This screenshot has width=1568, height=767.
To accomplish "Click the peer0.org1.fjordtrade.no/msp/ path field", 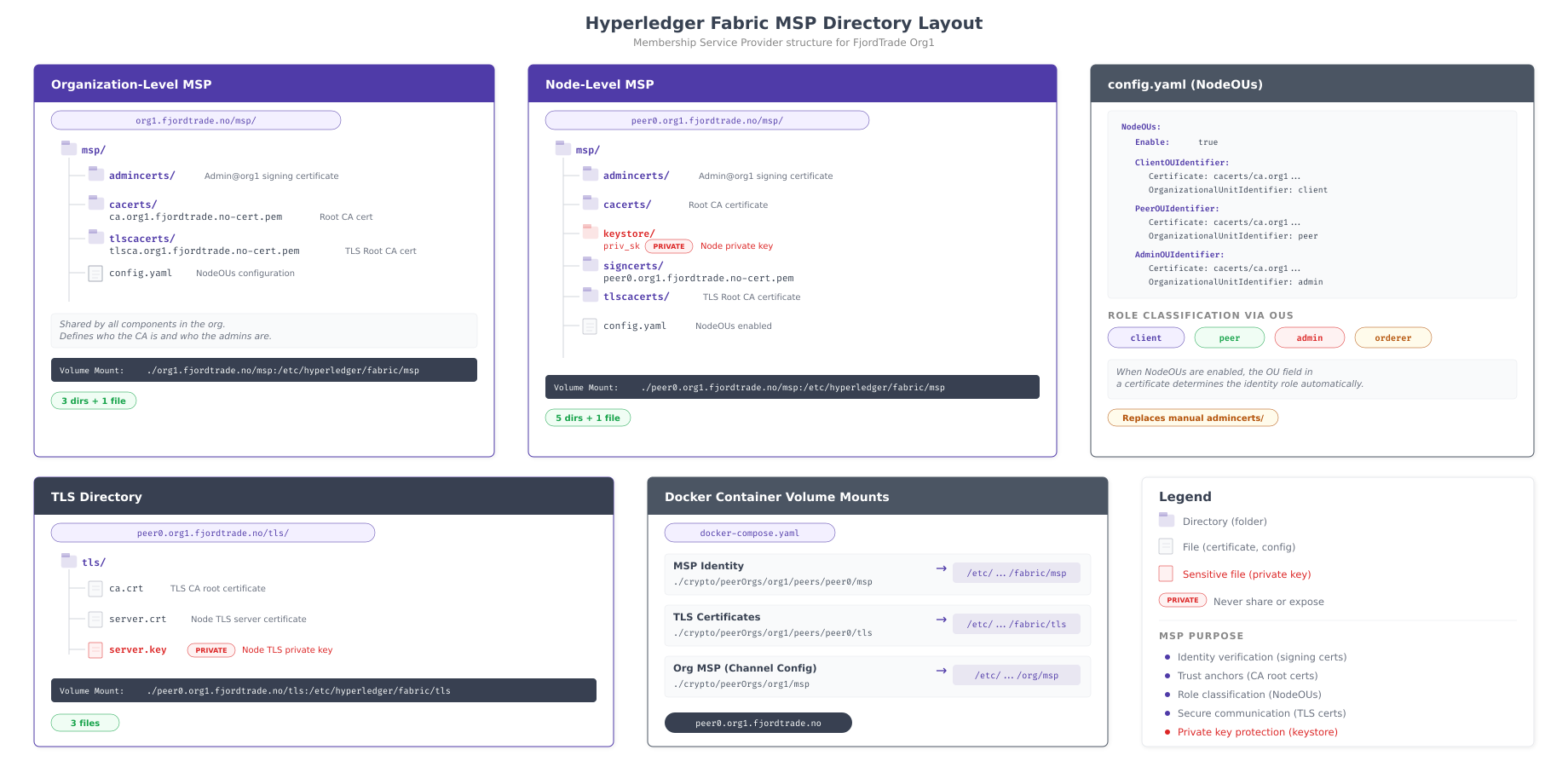I will pos(706,120).
